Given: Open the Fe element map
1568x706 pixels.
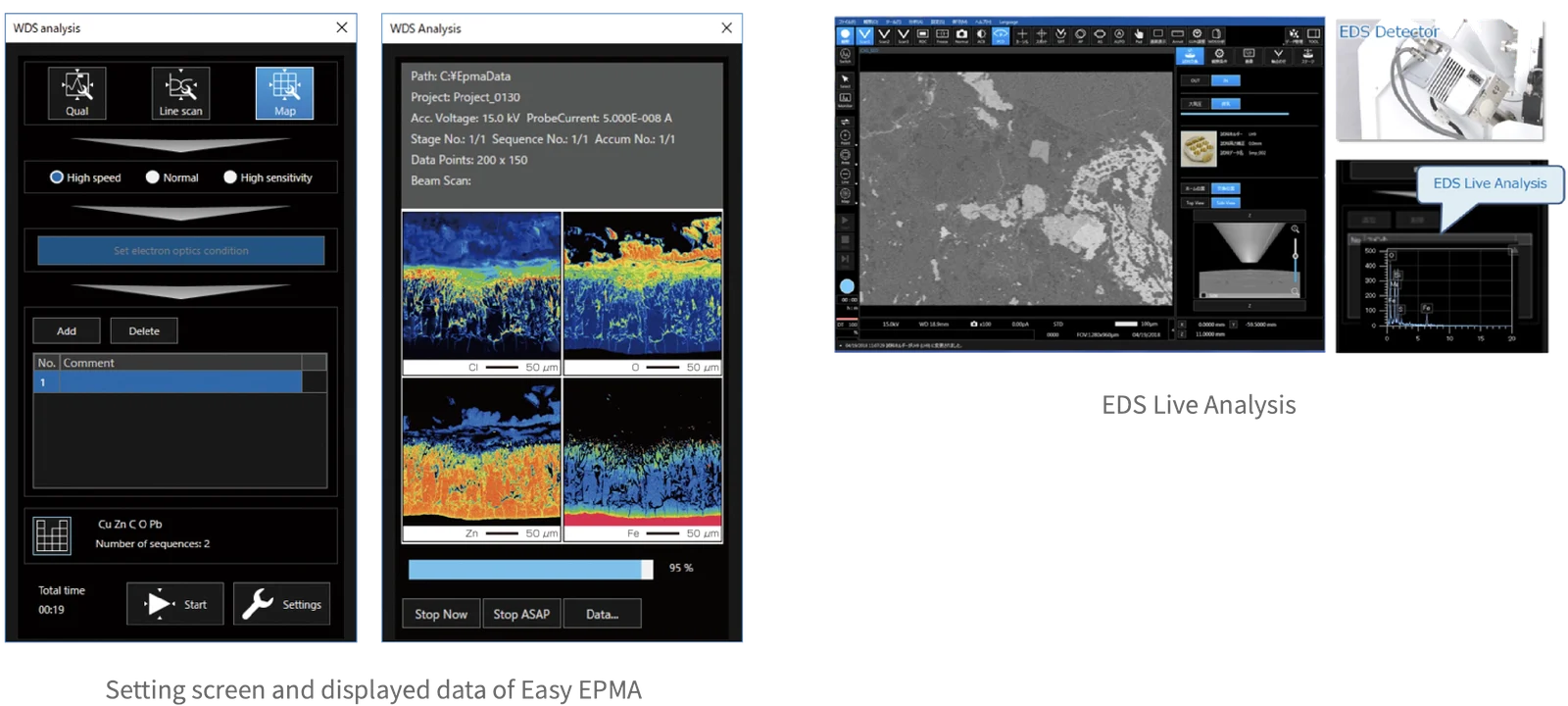Looking at the screenshot, I should tap(643, 460).
